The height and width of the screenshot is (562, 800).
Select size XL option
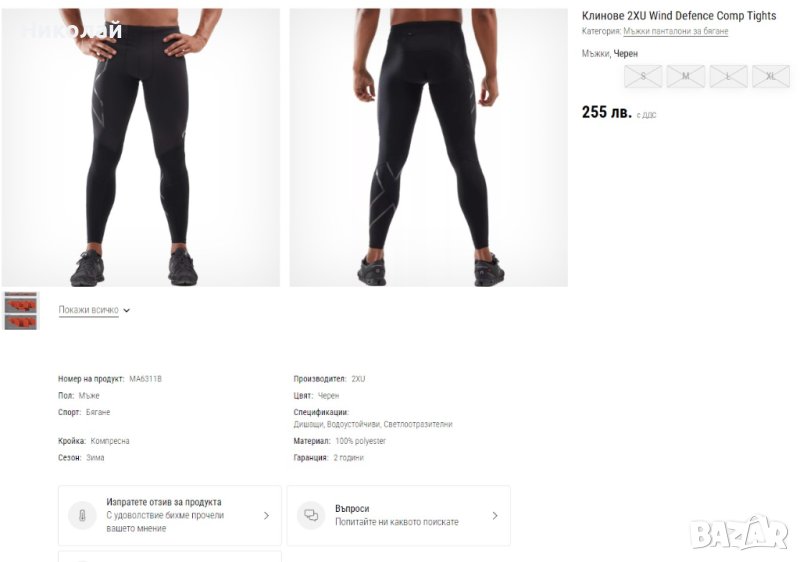pos(771,76)
